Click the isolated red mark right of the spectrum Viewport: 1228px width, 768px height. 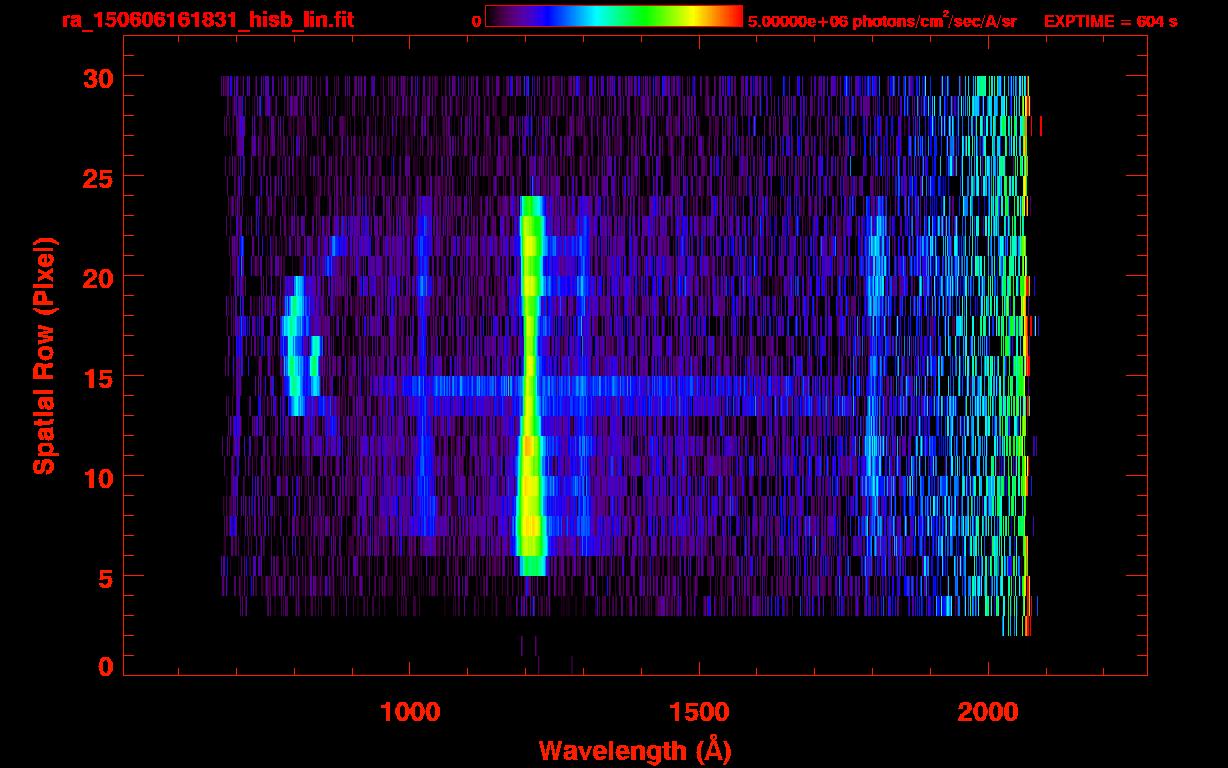pos(1041,126)
